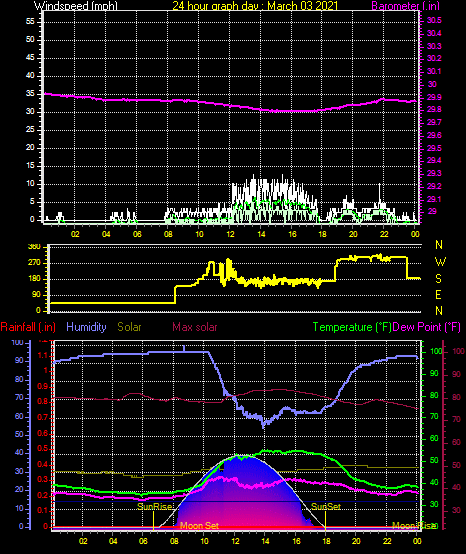Click the SunSet marker label
Viewport: 466px width, 554px height.
pos(326,507)
